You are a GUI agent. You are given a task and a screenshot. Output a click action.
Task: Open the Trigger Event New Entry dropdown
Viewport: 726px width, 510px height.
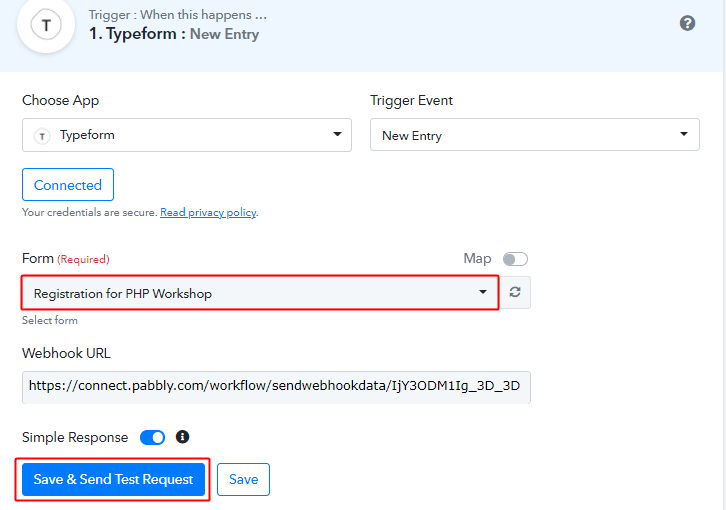tap(535, 135)
